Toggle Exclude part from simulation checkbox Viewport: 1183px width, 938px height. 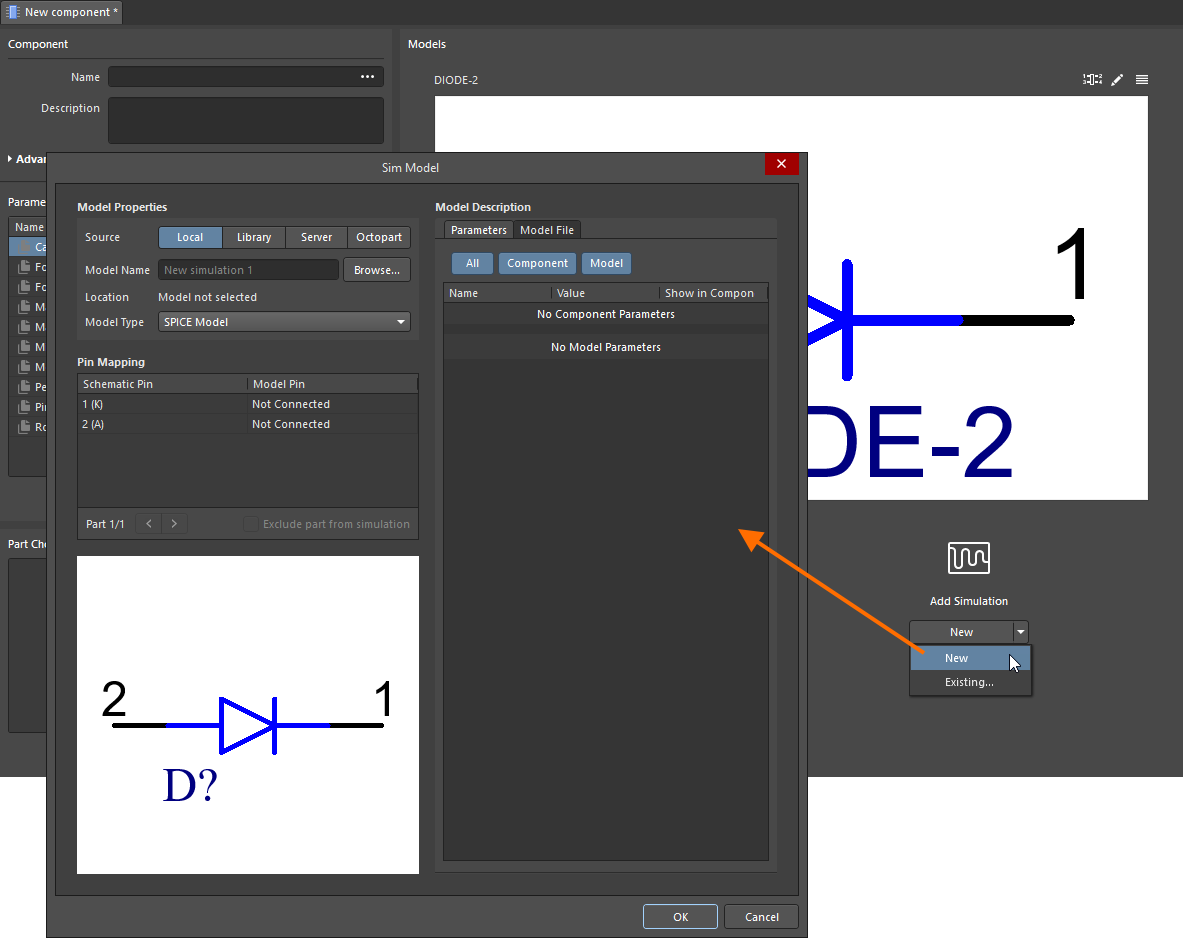click(x=251, y=524)
